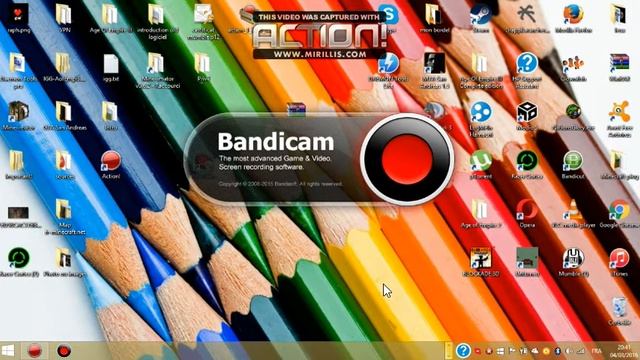Click the FRA keyboard language indicator

[596, 351]
